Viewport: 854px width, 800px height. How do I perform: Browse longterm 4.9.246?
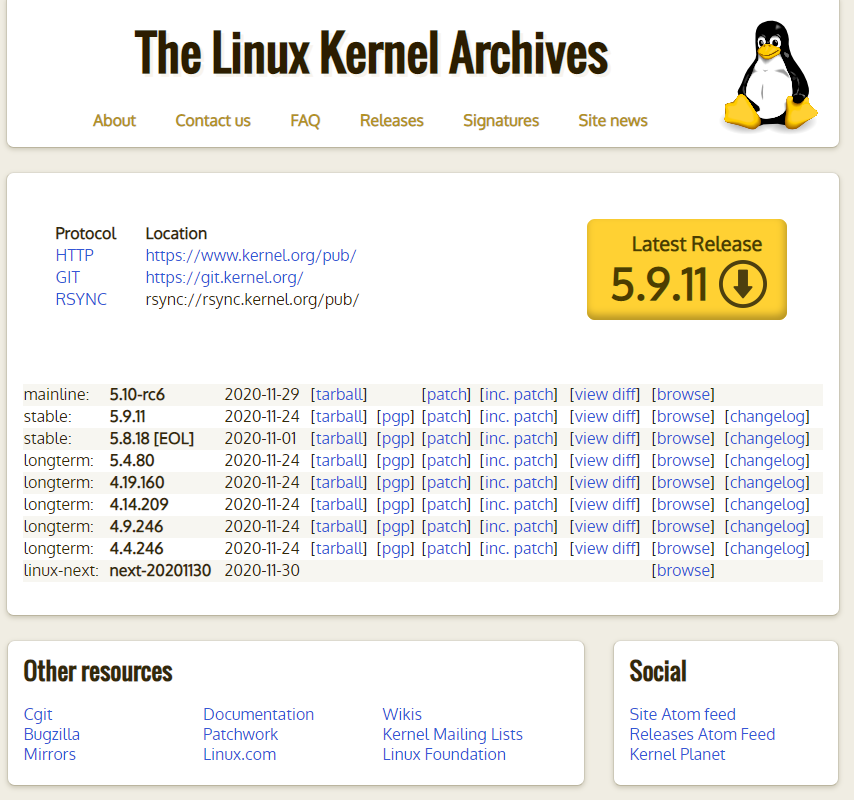point(683,527)
